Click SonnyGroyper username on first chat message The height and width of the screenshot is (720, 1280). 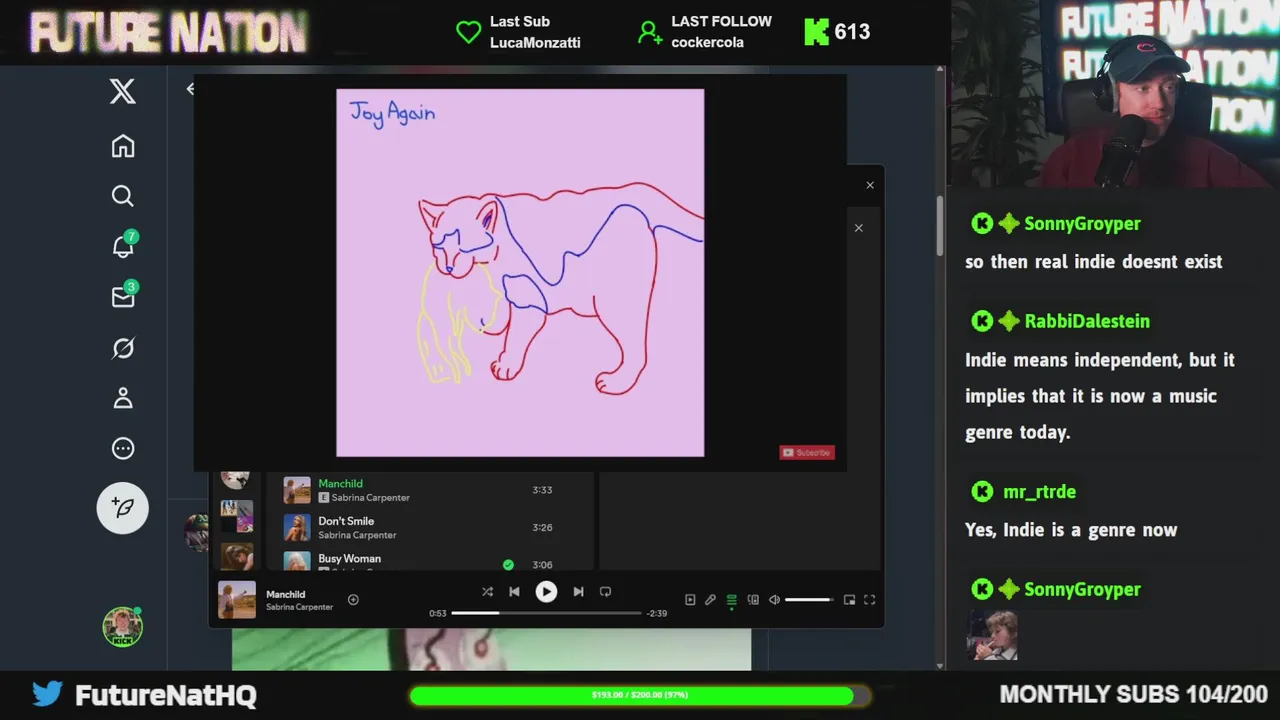[x=1082, y=224]
